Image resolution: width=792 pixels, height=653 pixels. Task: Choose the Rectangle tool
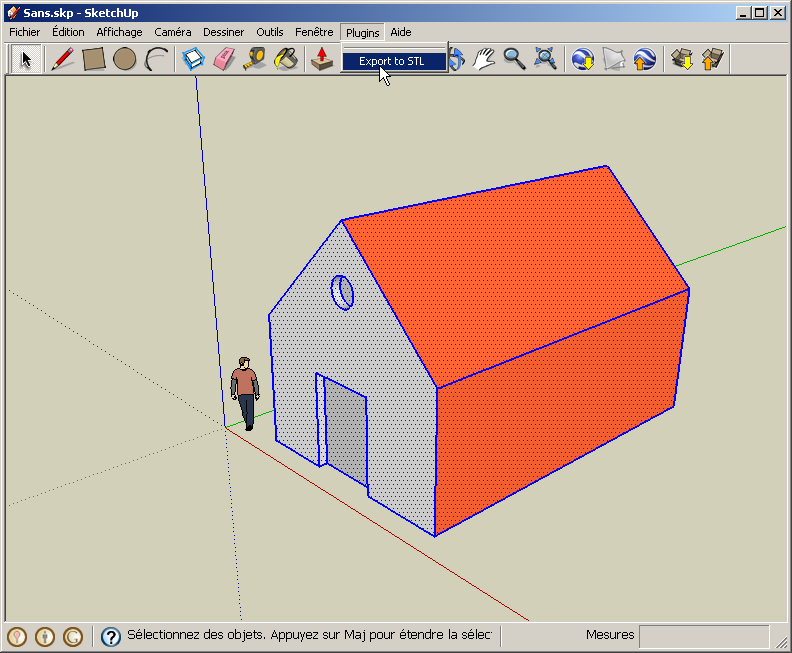click(94, 59)
